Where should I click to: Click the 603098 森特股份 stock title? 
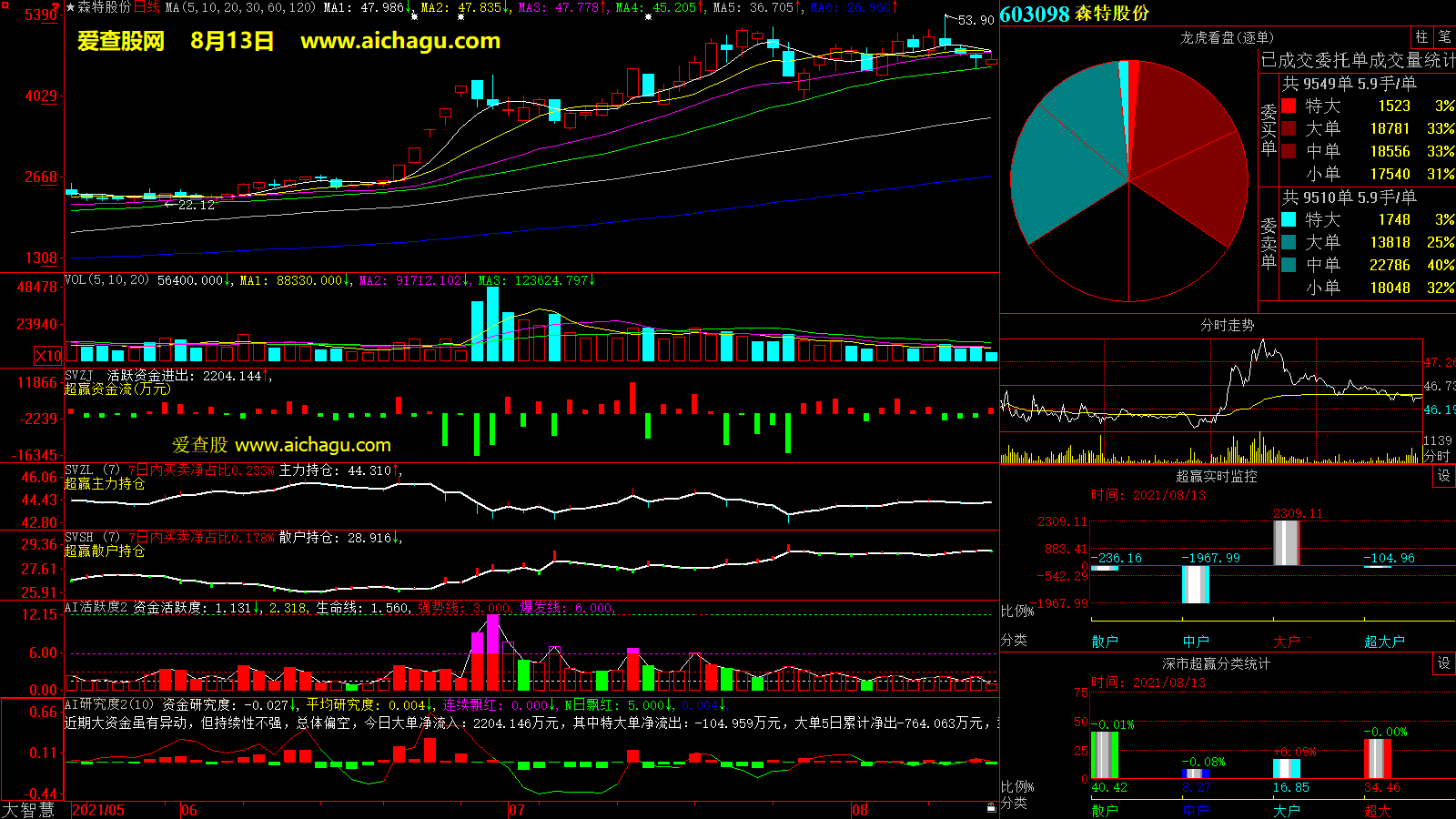(x=1074, y=14)
